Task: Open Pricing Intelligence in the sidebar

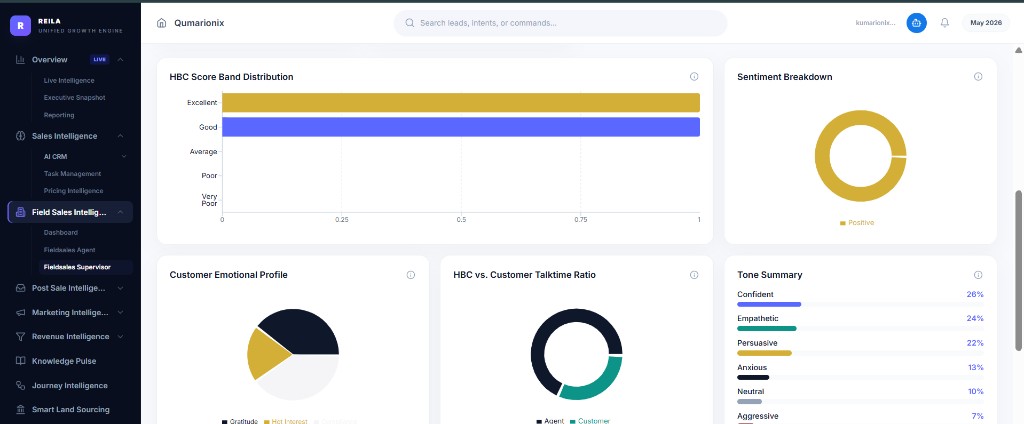Action: pyautogui.click(x=73, y=191)
